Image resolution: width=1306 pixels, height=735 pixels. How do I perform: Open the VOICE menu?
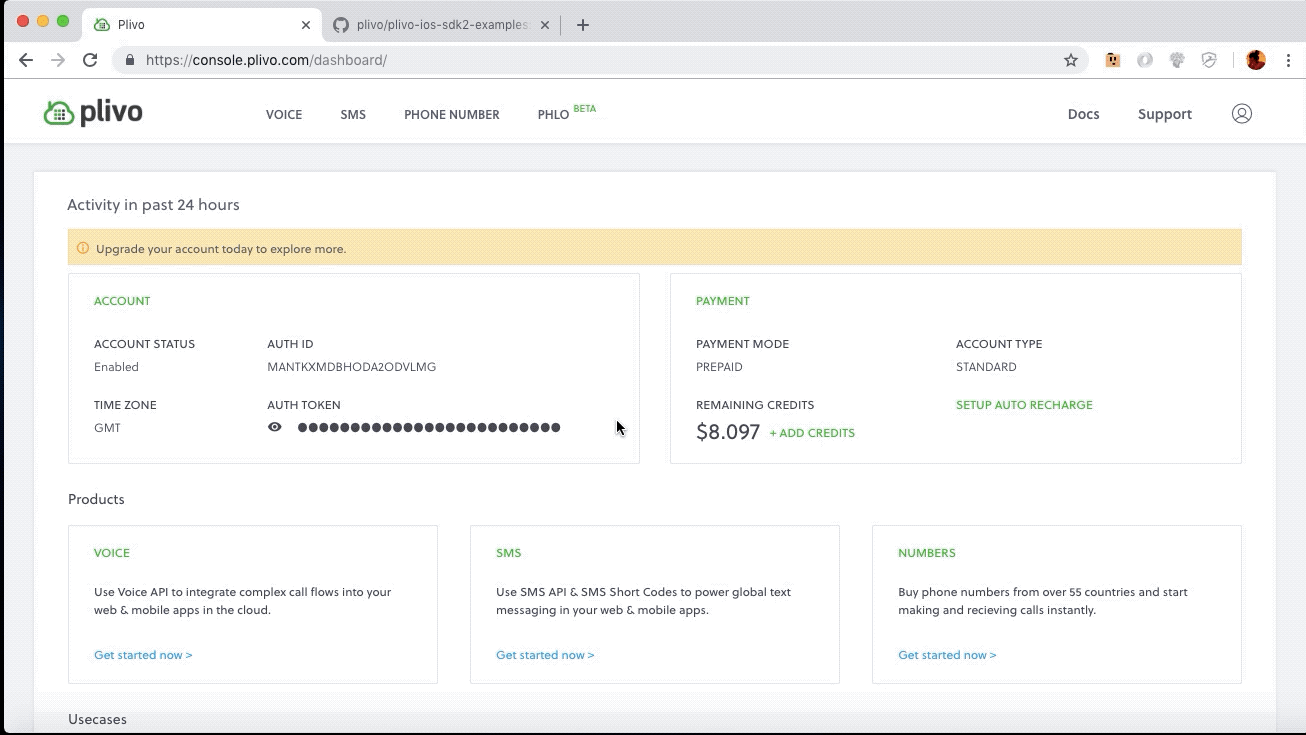284,115
